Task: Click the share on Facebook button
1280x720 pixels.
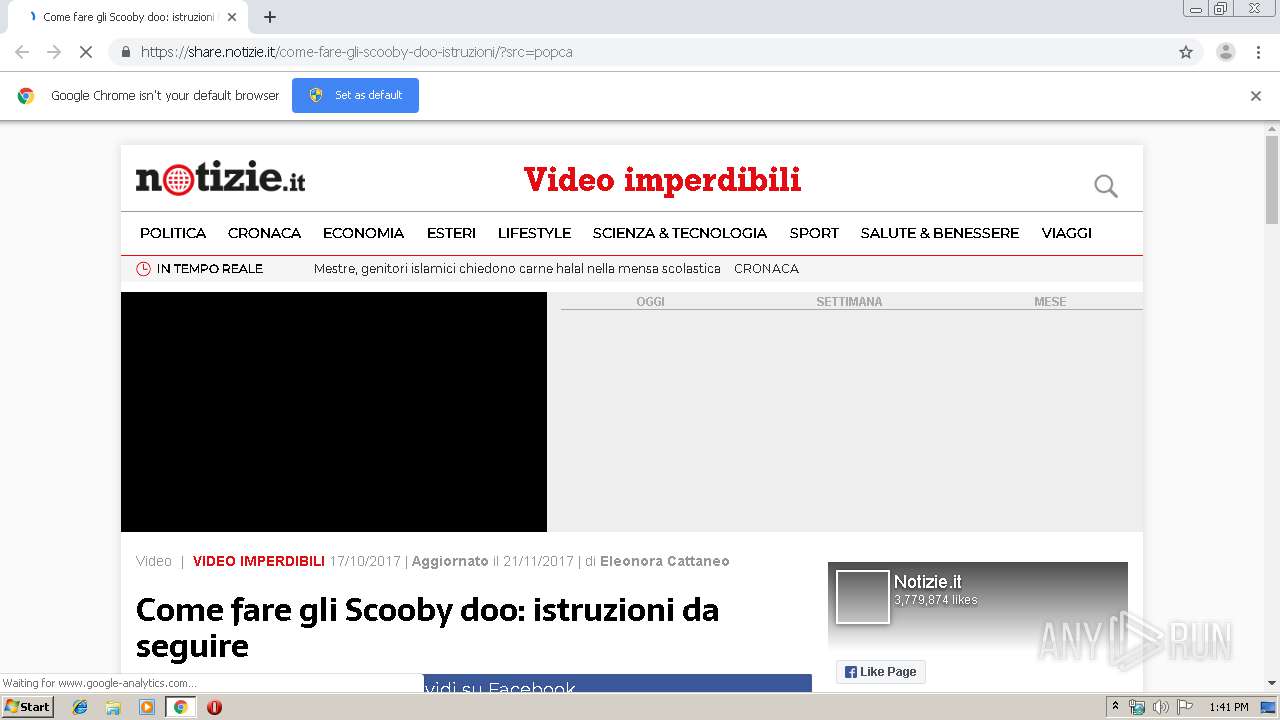Action: coord(618,684)
